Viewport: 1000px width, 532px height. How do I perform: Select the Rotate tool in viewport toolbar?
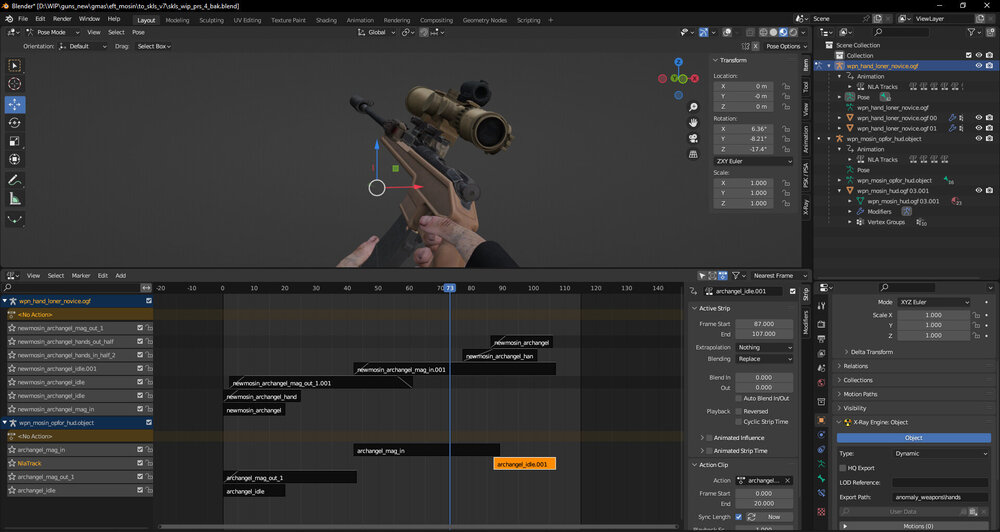[15, 122]
